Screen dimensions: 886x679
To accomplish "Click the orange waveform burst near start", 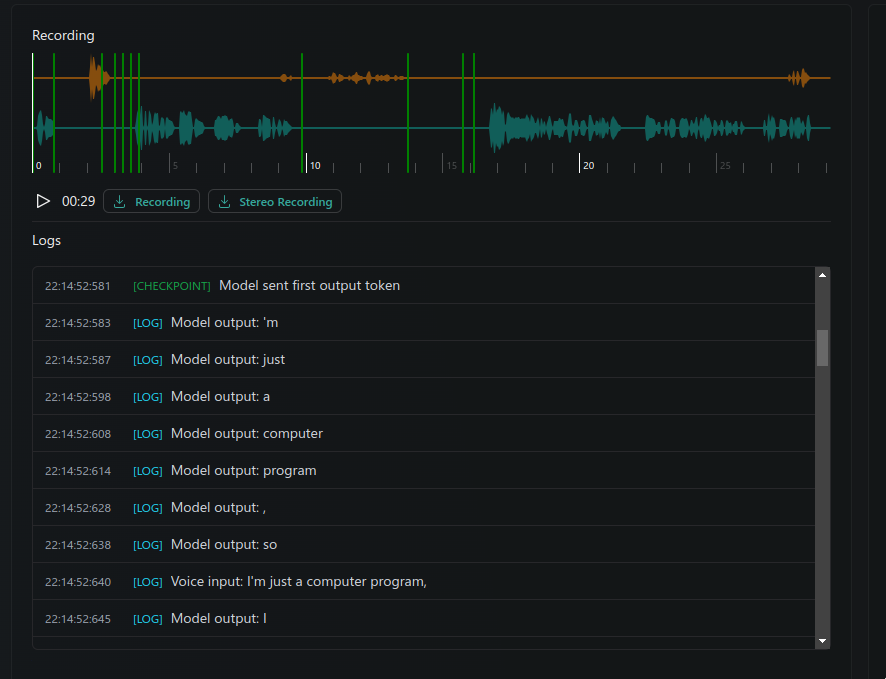I will tap(98, 77).
